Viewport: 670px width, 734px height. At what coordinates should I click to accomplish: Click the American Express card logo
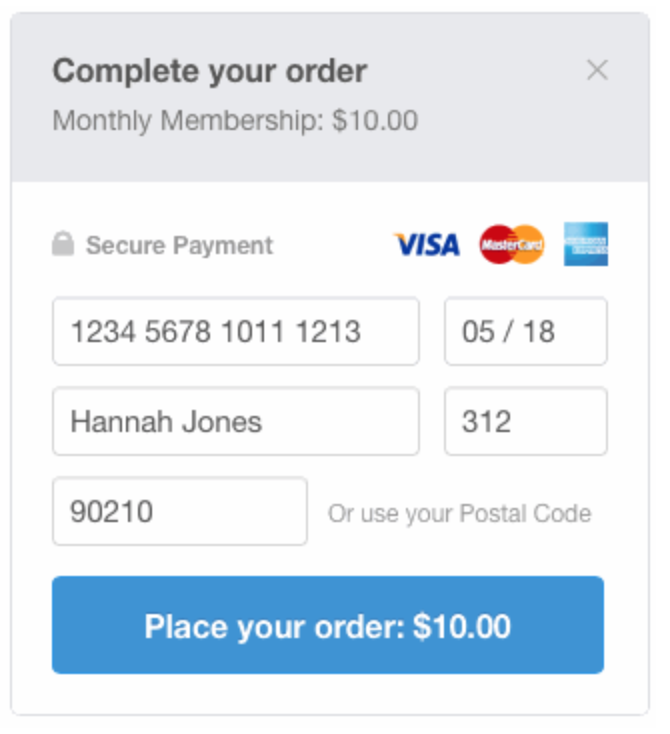point(585,245)
